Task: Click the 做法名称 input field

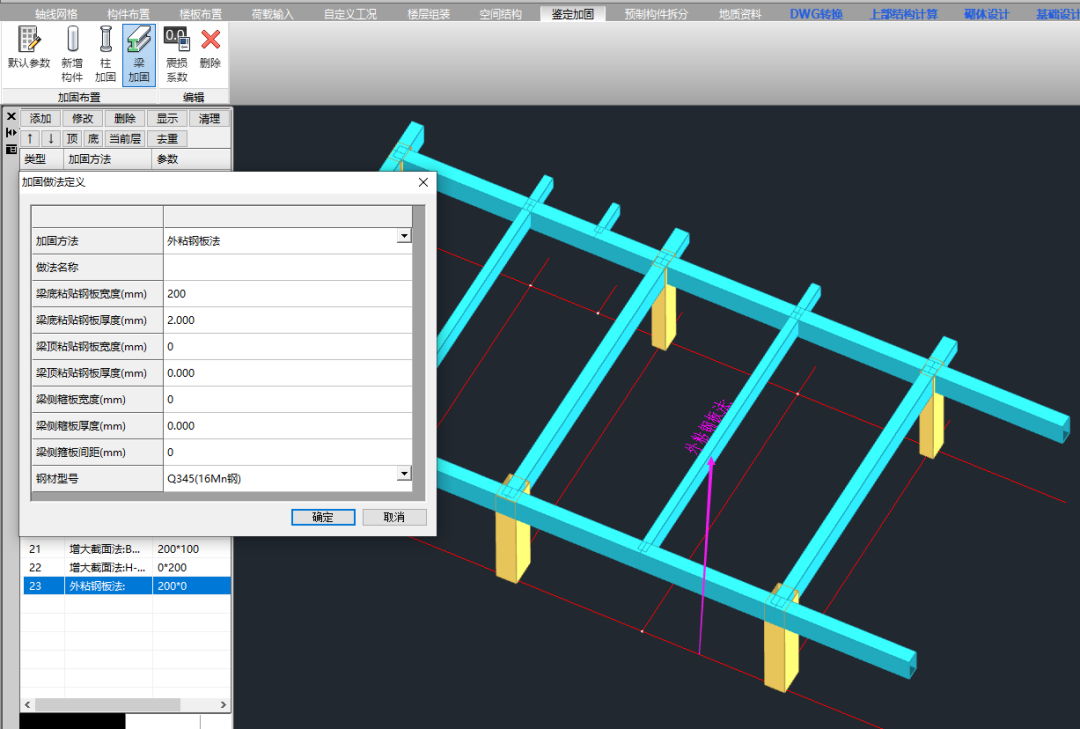Action: (x=287, y=267)
